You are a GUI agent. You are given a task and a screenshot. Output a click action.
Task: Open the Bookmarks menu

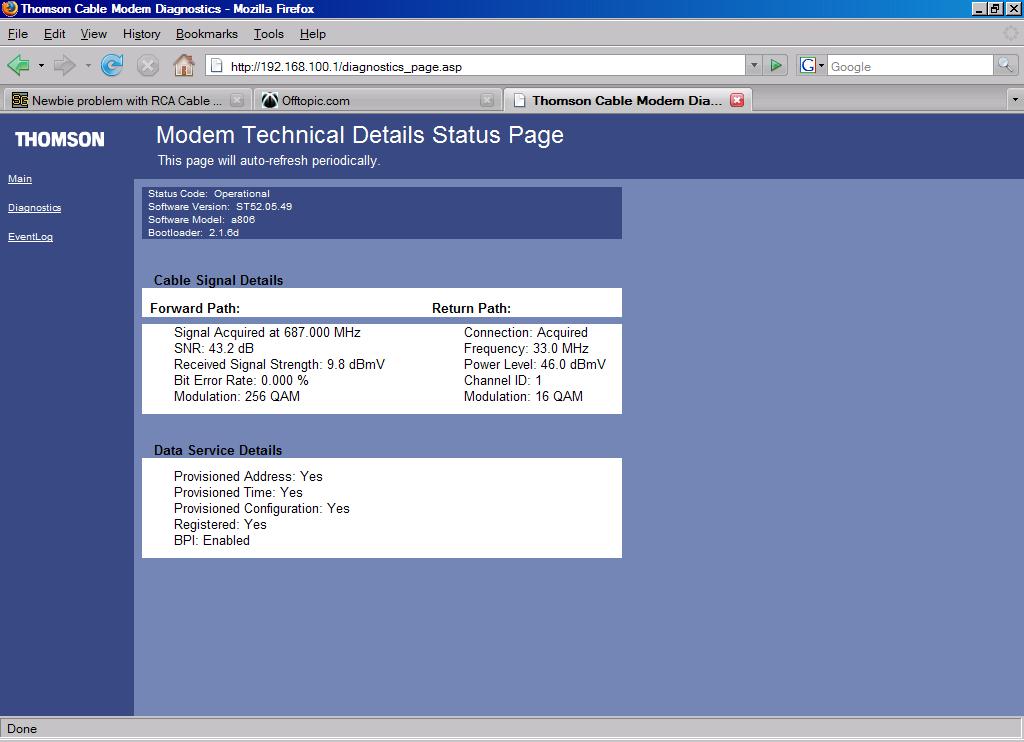click(206, 33)
